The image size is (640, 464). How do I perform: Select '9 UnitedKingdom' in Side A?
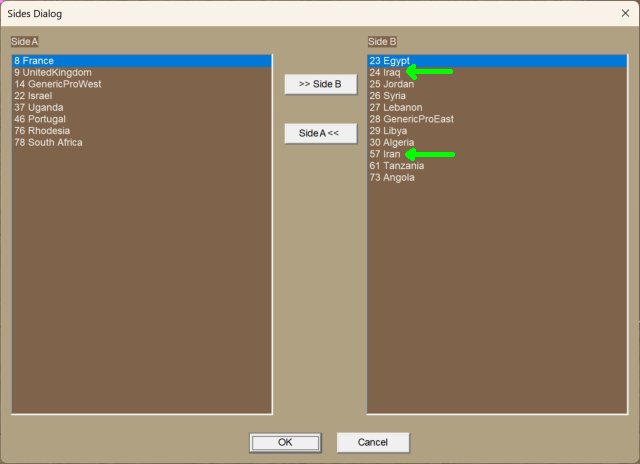142,73
